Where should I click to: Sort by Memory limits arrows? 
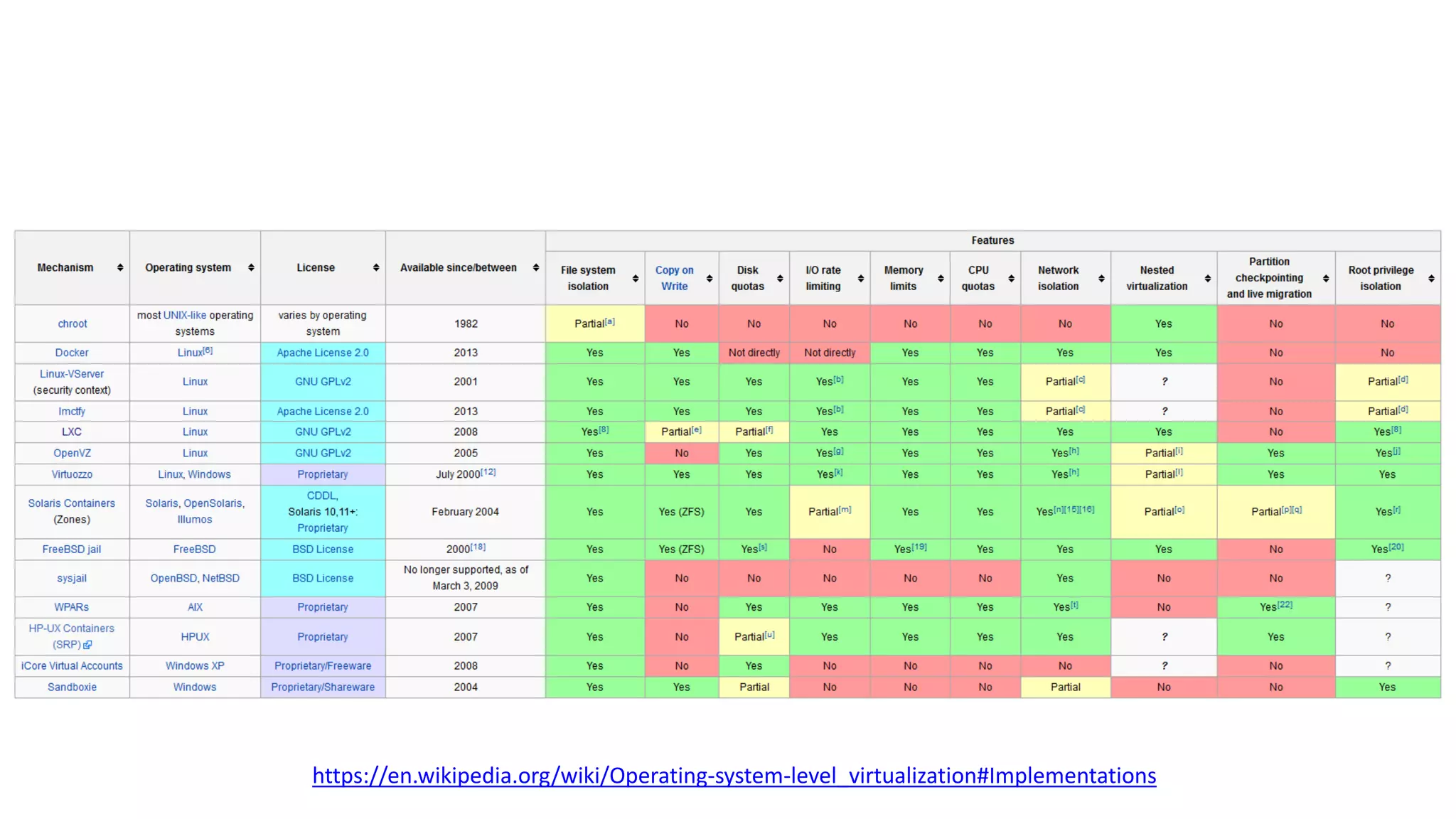click(941, 279)
